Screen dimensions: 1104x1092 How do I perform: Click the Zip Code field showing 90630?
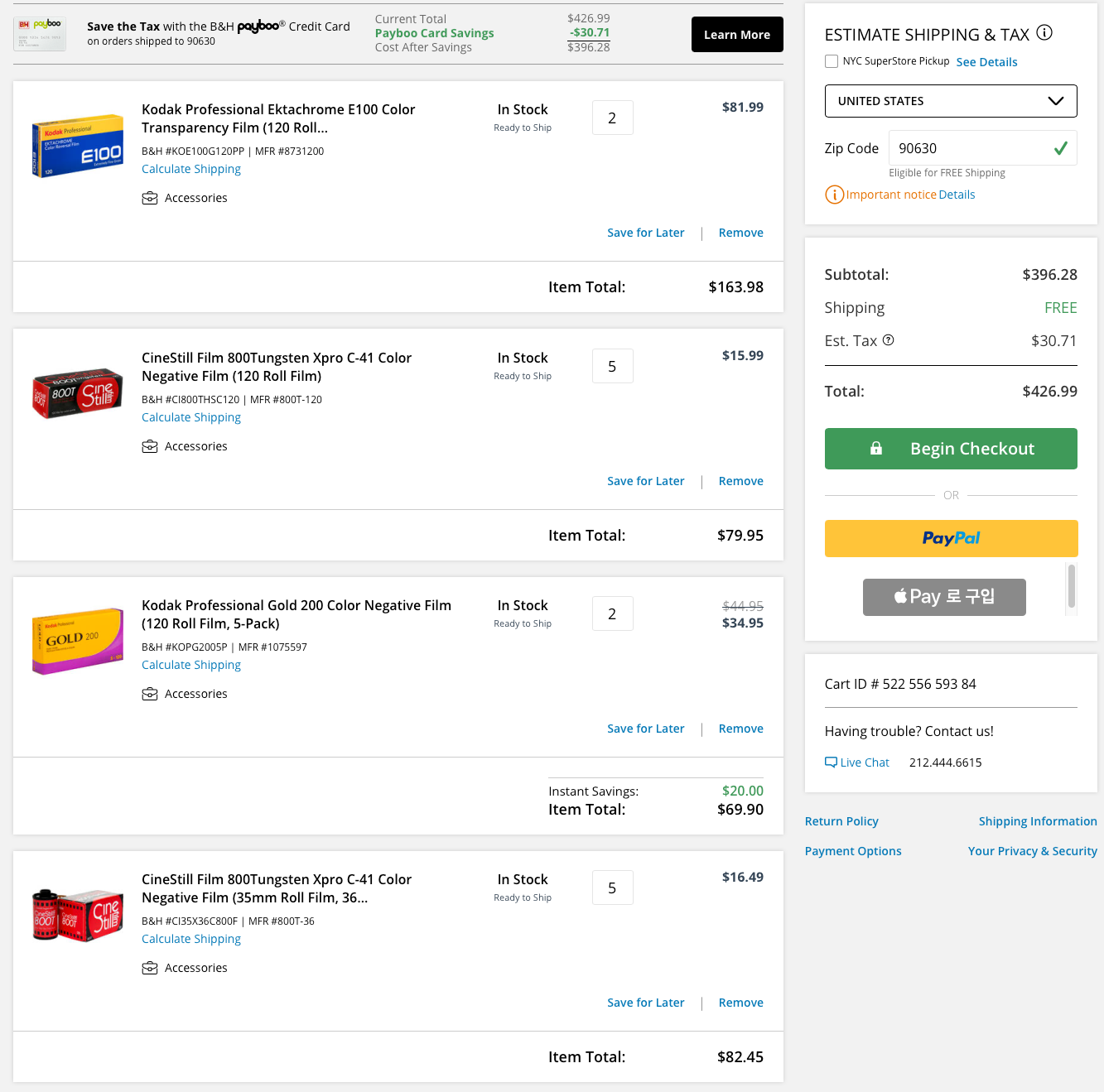click(x=982, y=148)
